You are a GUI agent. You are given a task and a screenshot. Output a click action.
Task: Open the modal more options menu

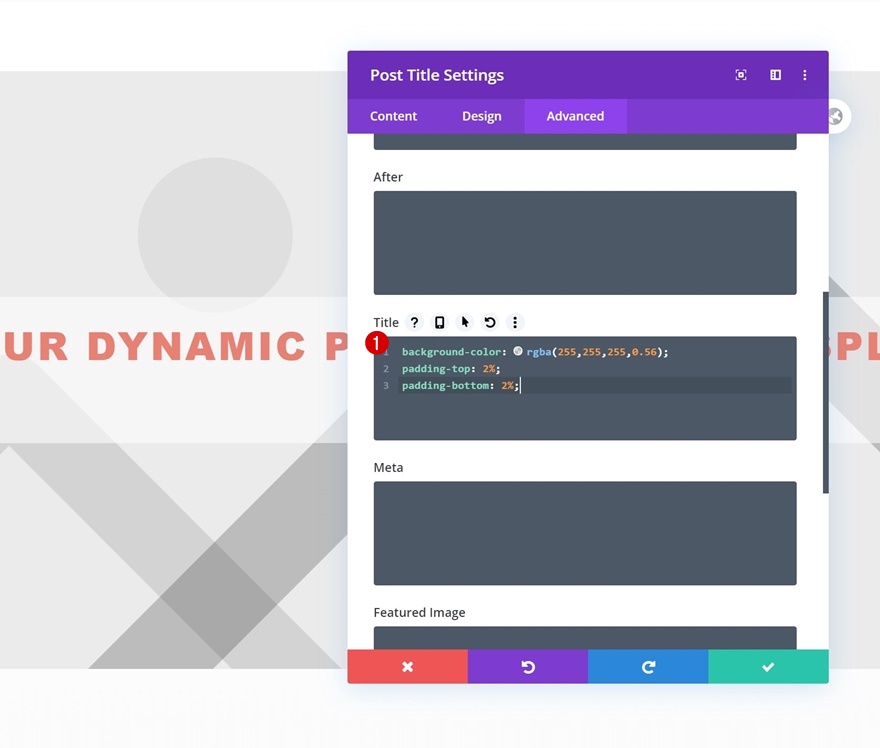tap(805, 75)
